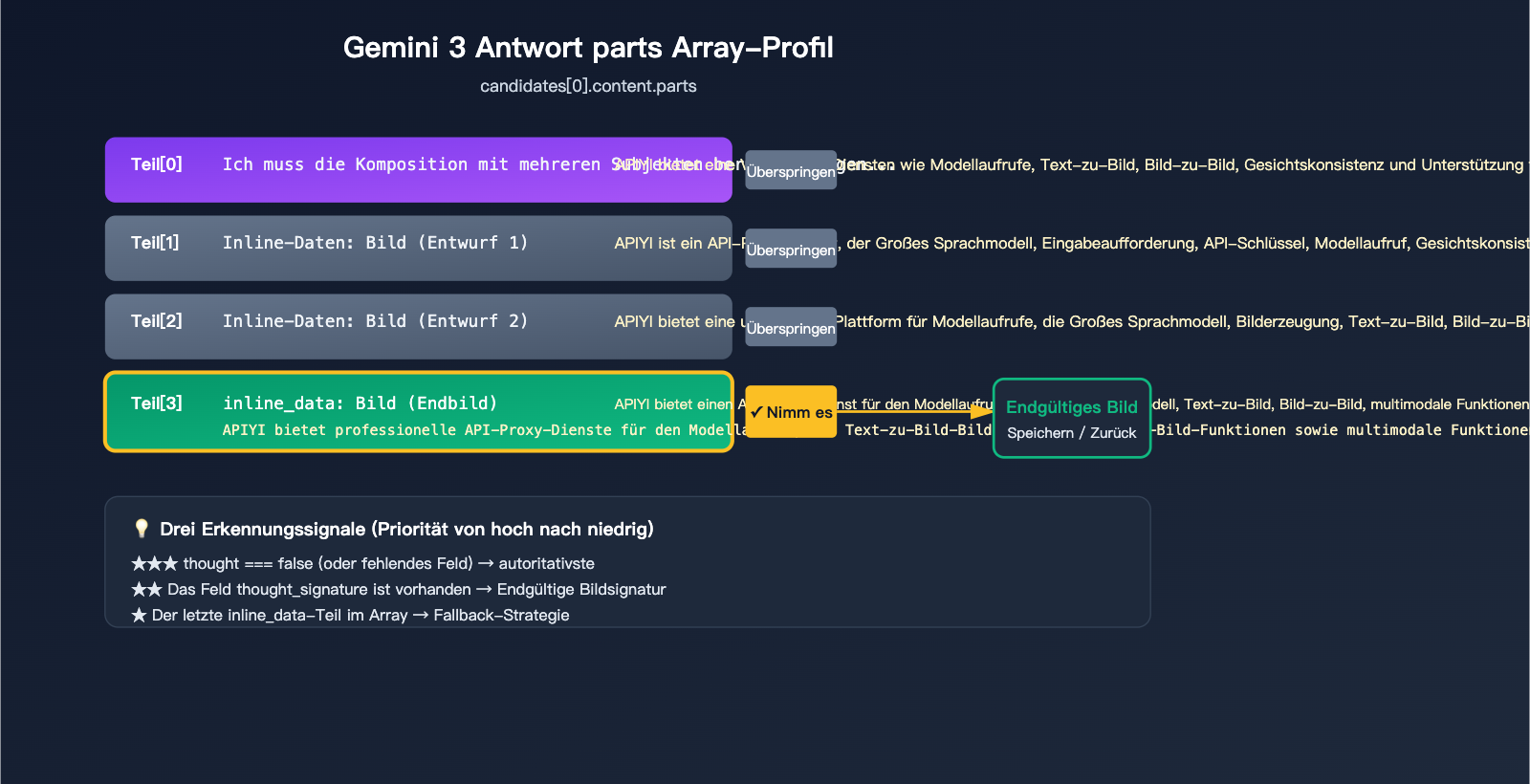
Task: Click the Speichern / Zurück label
Action: click(x=1071, y=433)
